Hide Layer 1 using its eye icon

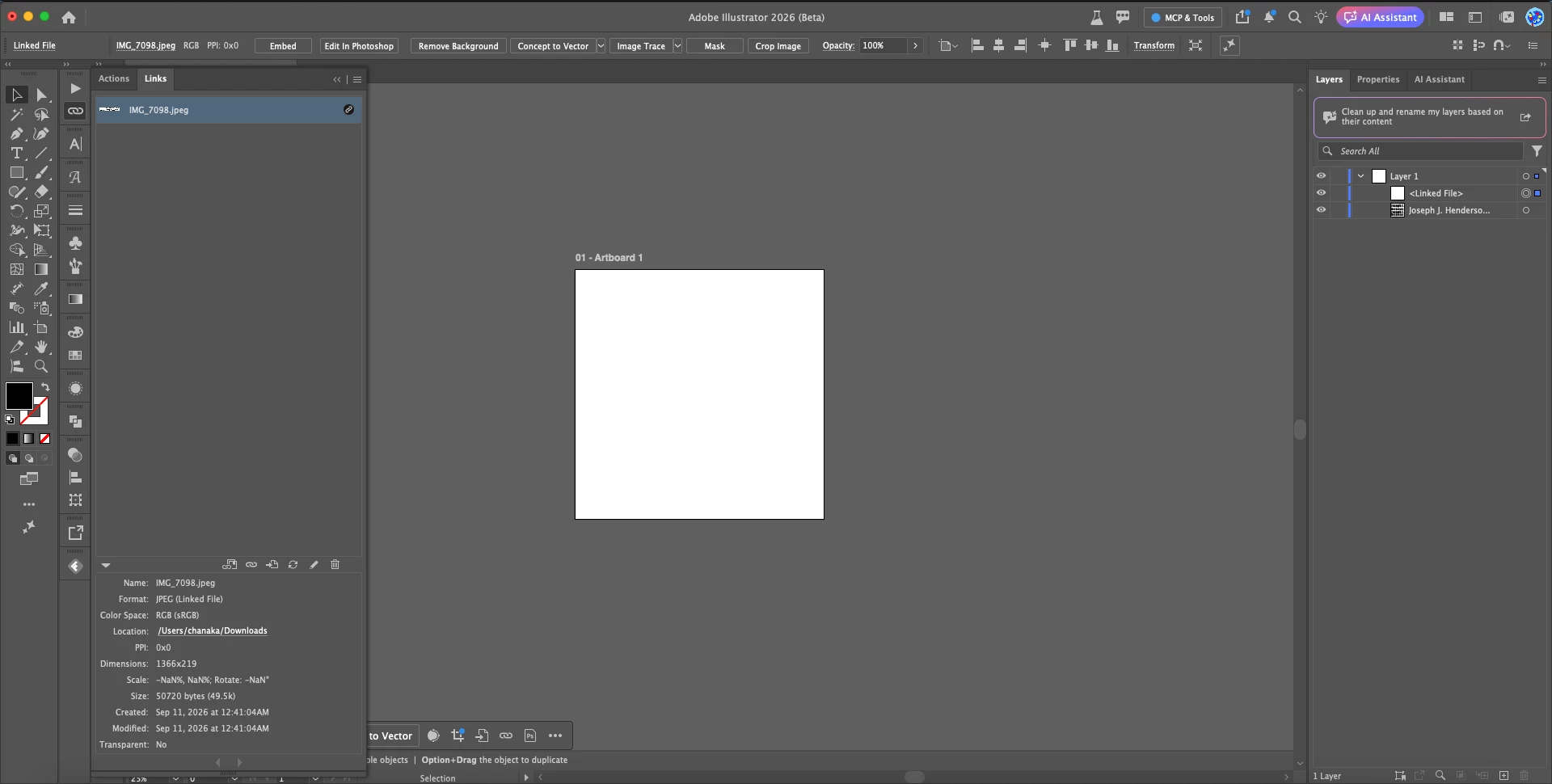tap(1321, 175)
